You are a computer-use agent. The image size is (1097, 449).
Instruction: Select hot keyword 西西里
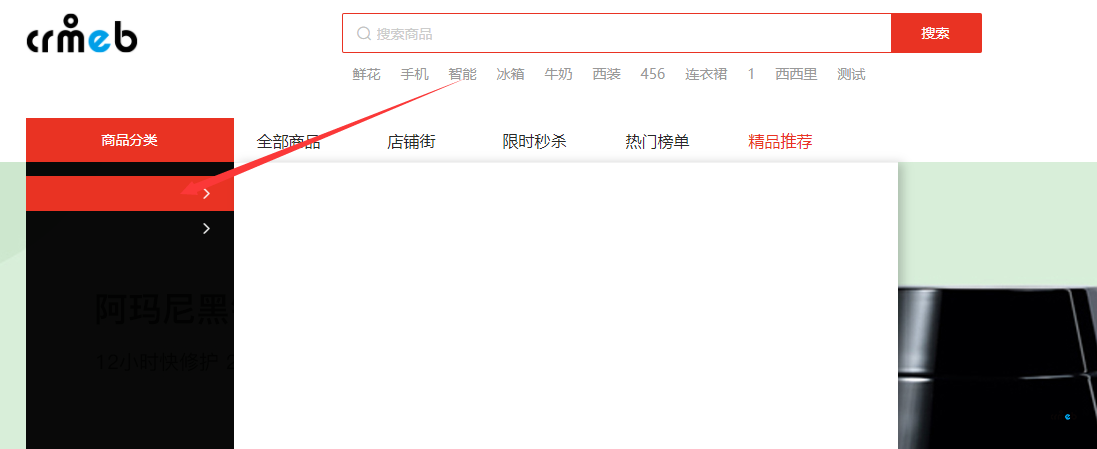coord(796,74)
